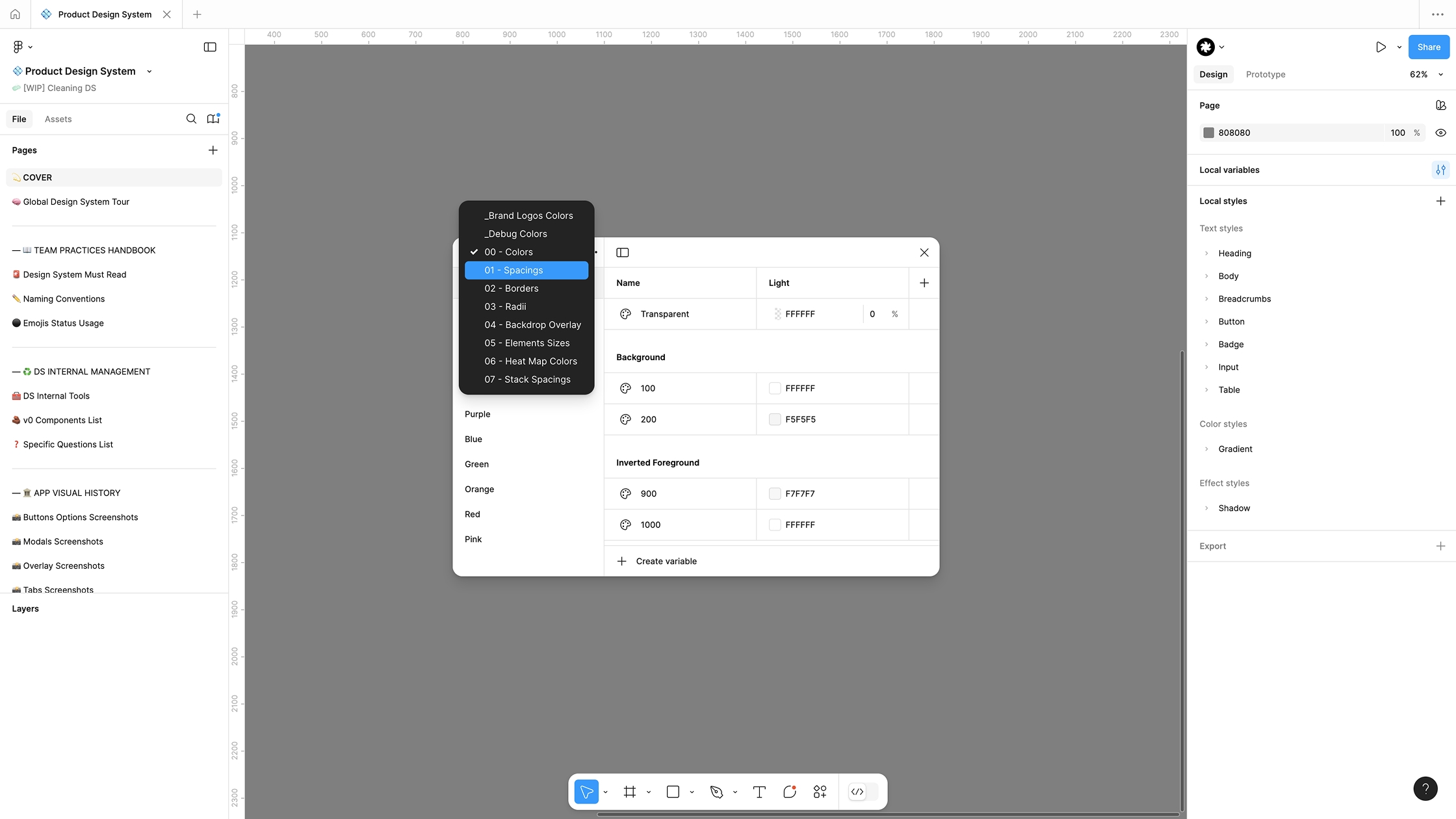Open the Product Design System file menu

(x=149, y=71)
